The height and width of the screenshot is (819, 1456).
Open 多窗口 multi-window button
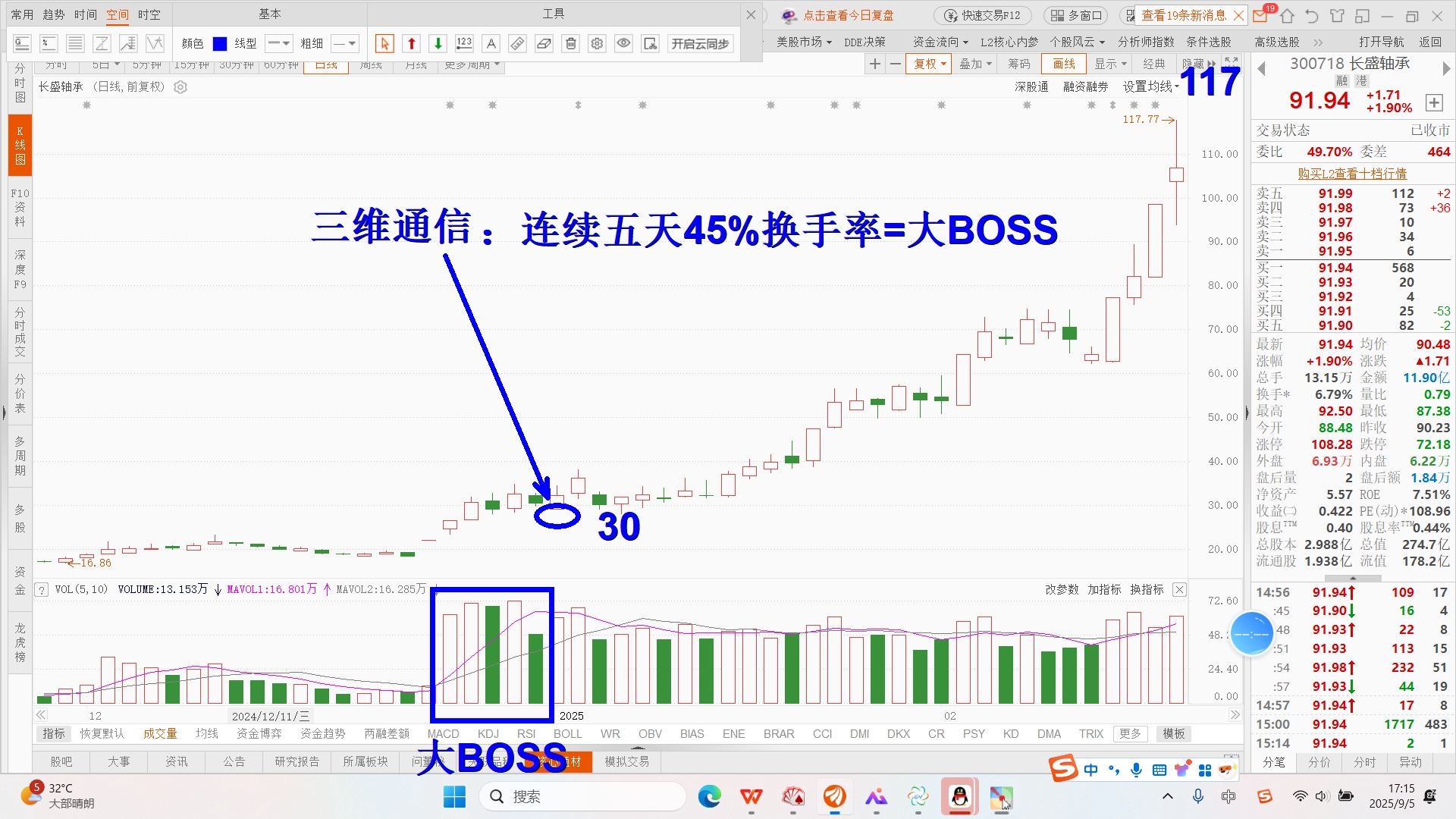tap(1076, 15)
